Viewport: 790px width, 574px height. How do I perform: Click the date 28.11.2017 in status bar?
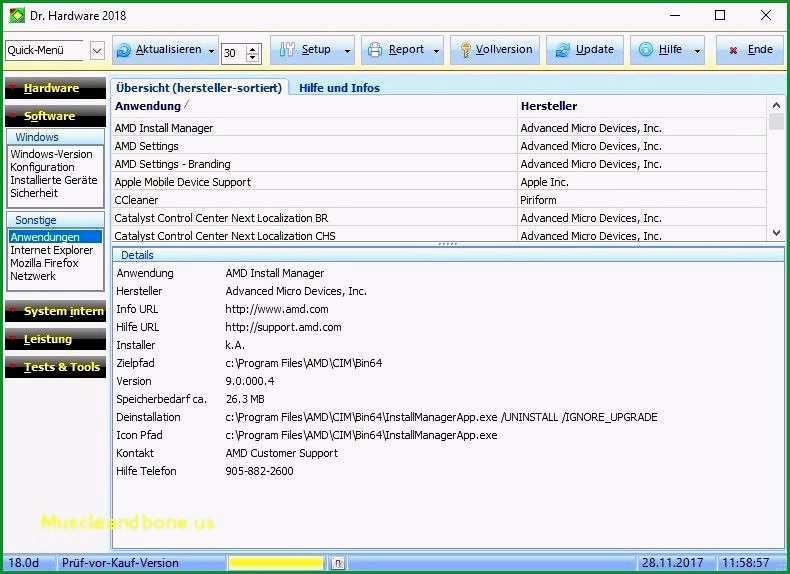672,563
